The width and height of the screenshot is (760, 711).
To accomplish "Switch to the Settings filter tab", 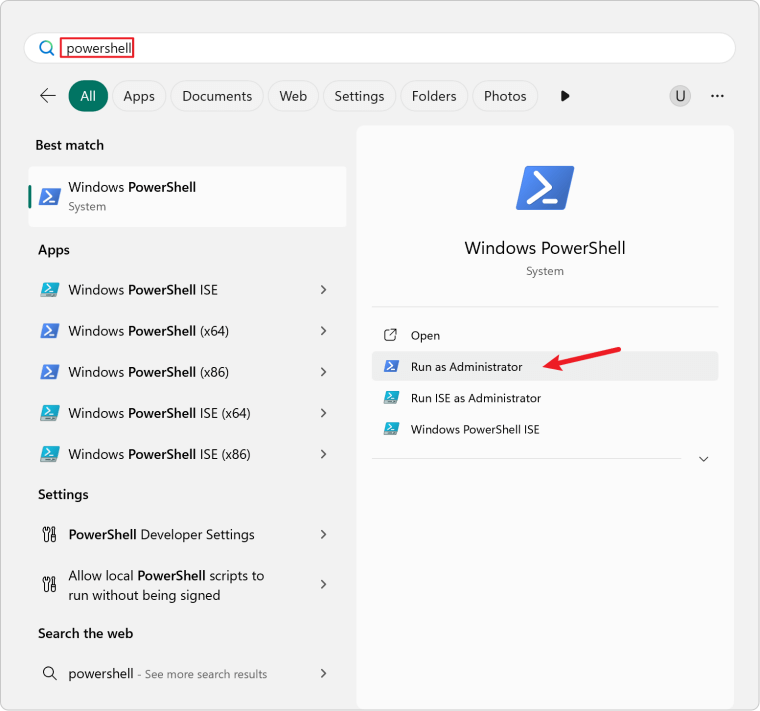I will coord(359,96).
